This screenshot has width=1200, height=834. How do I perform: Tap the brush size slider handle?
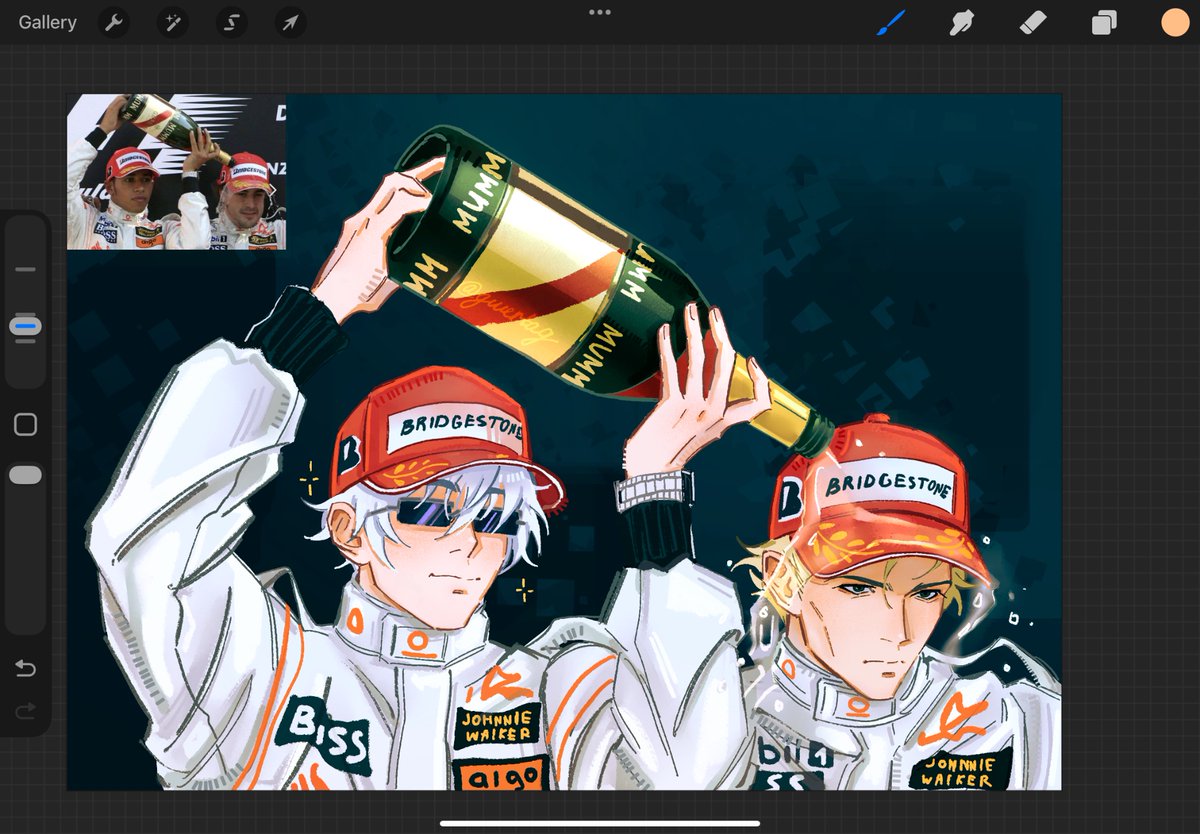pyautogui.click(x=25, y=326)
